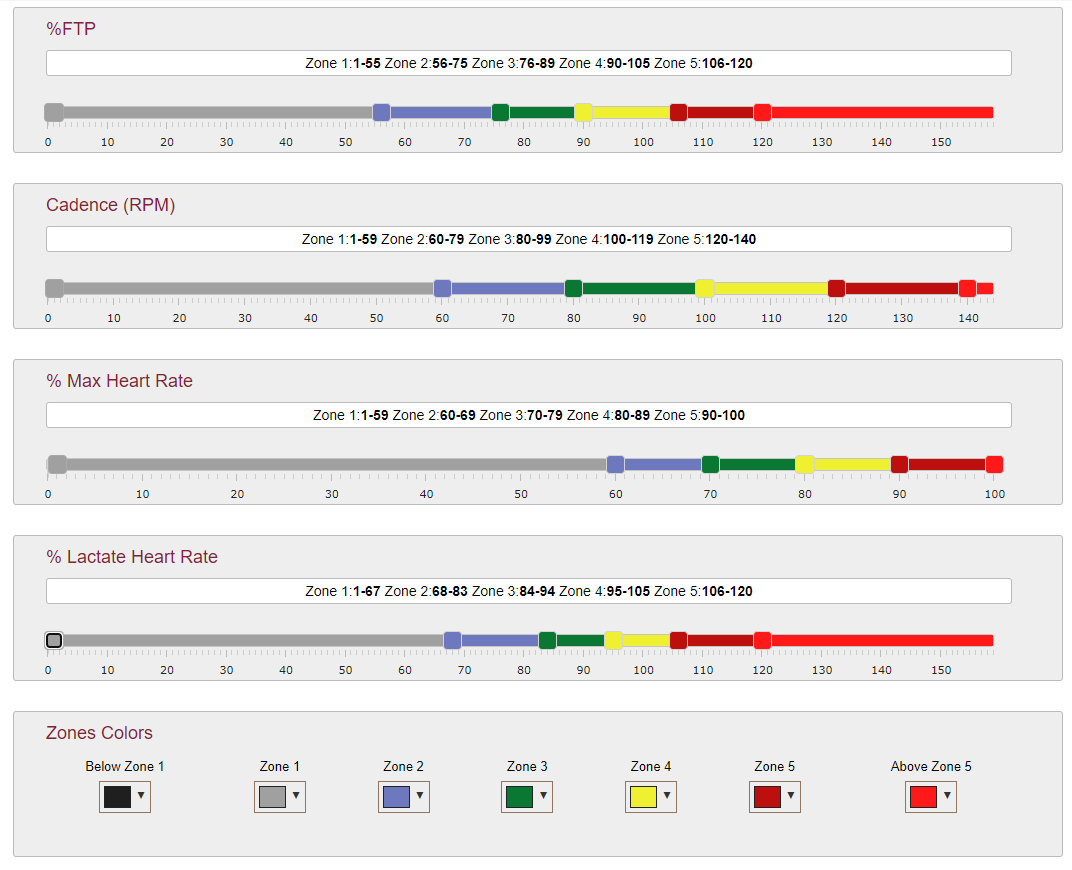Screen dimensions: 1072x870
Task: Click the focused gray Lactate Heart Rate handle
Action: (54, 640)
